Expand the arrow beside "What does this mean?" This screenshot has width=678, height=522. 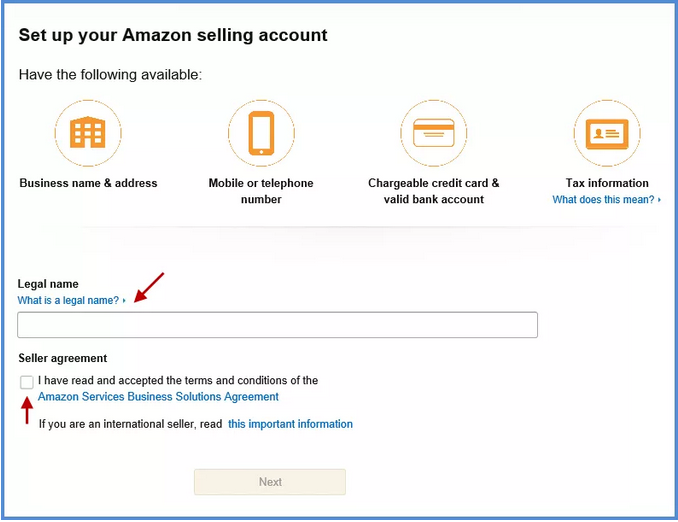coord(660,200)
